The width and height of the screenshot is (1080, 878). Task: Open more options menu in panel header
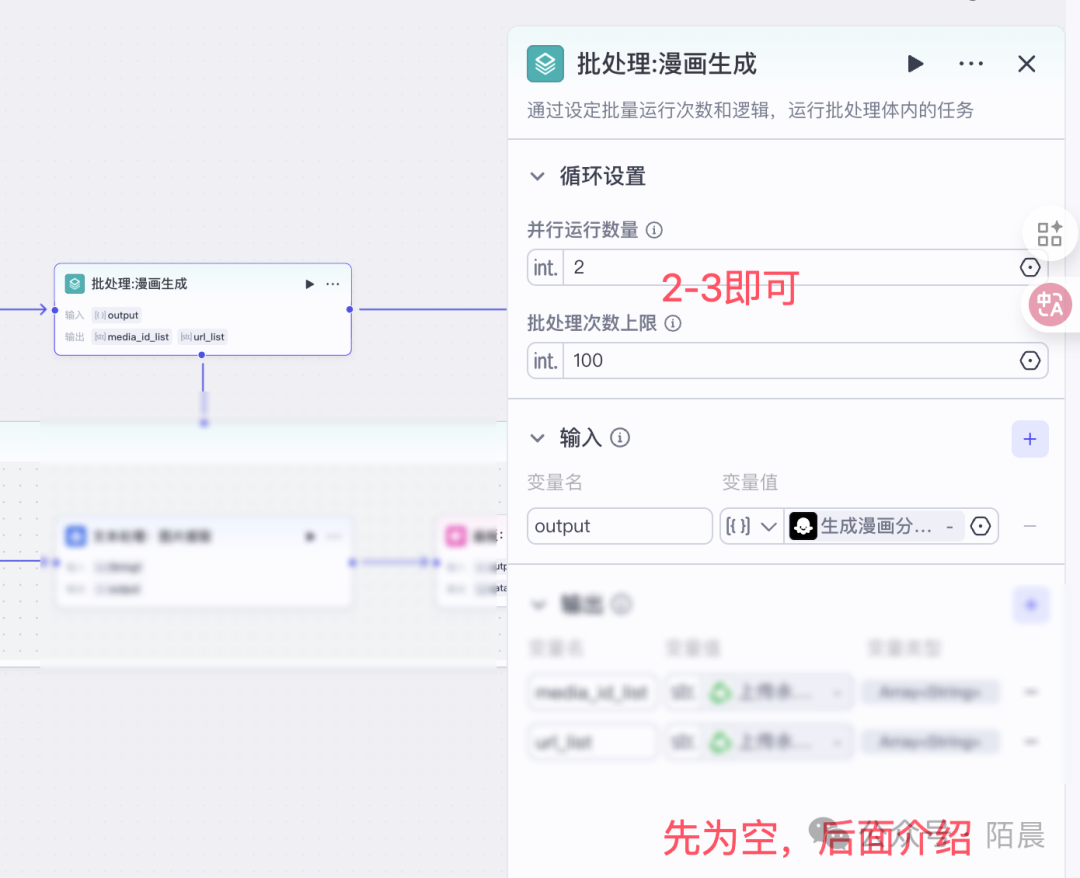tap(970, 64)
